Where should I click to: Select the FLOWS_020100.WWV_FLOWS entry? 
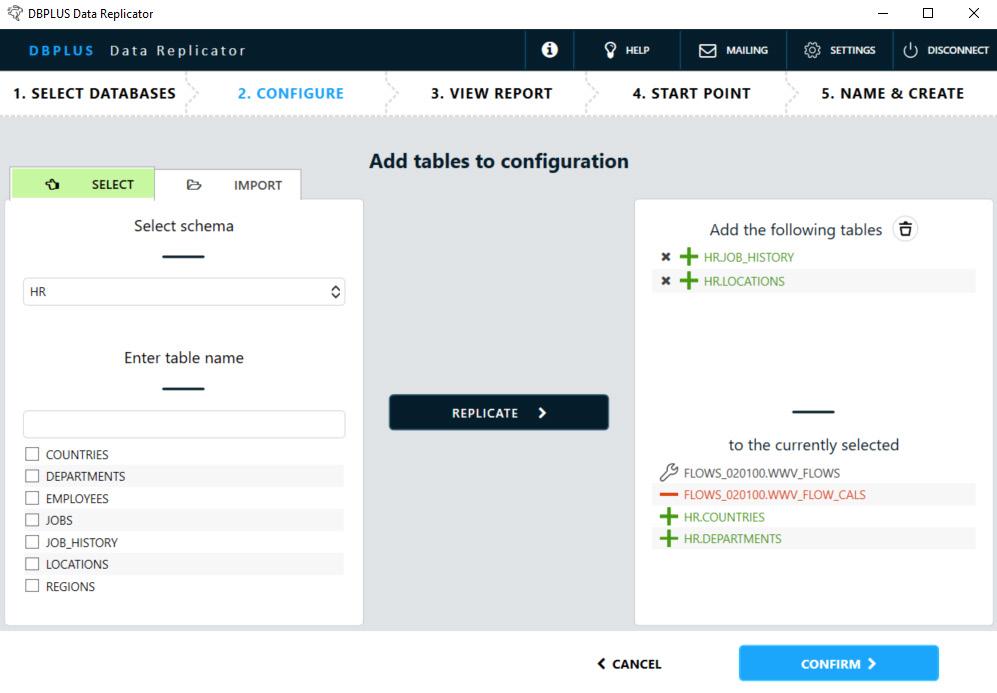point(762,473)
